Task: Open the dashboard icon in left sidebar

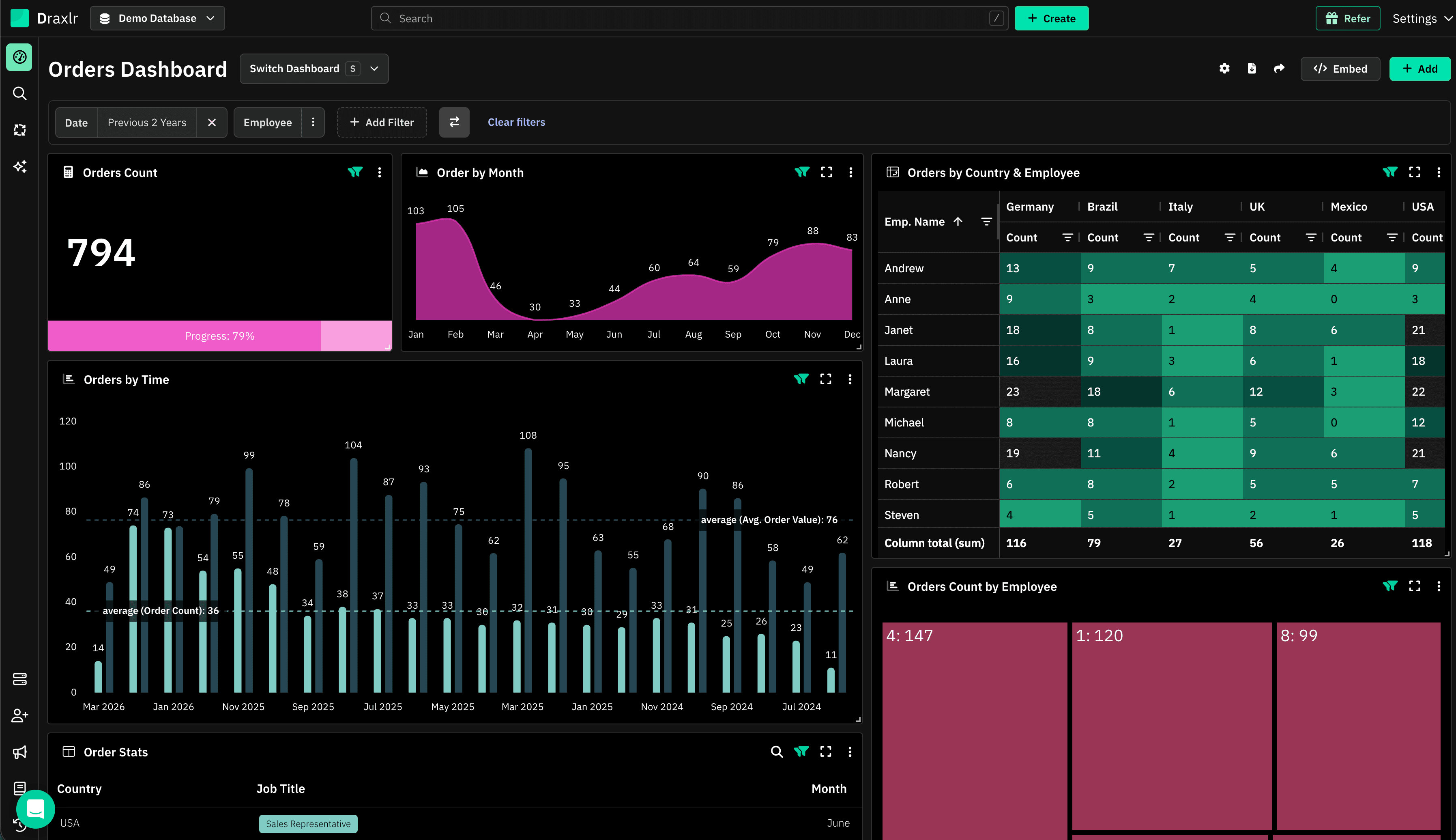Action: pos(19,57)
